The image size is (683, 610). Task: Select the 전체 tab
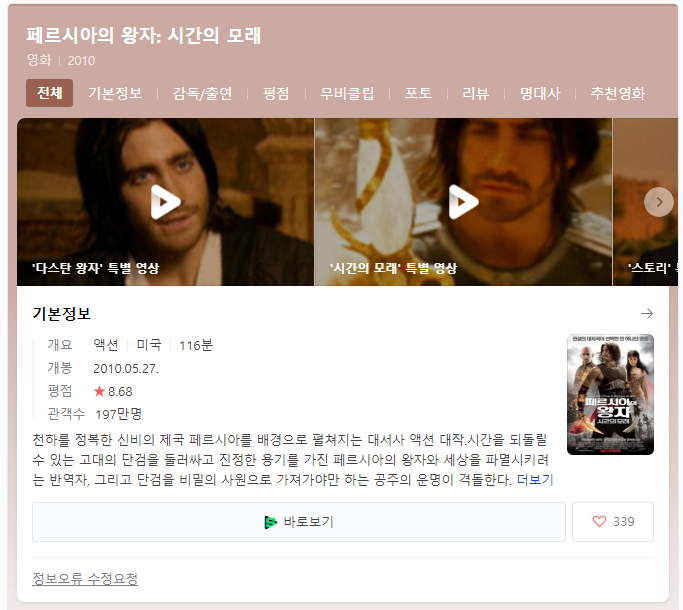click(50, 93)
